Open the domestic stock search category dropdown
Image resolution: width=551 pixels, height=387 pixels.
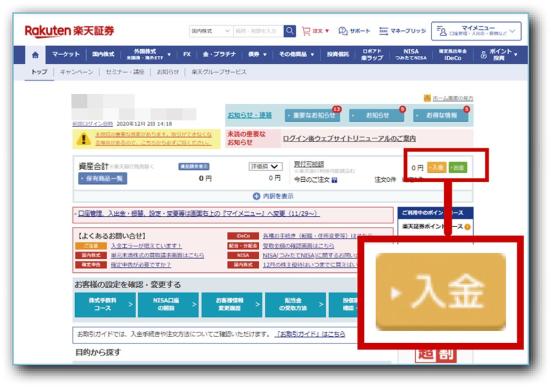pyautogui.click(x=210, y=31)
